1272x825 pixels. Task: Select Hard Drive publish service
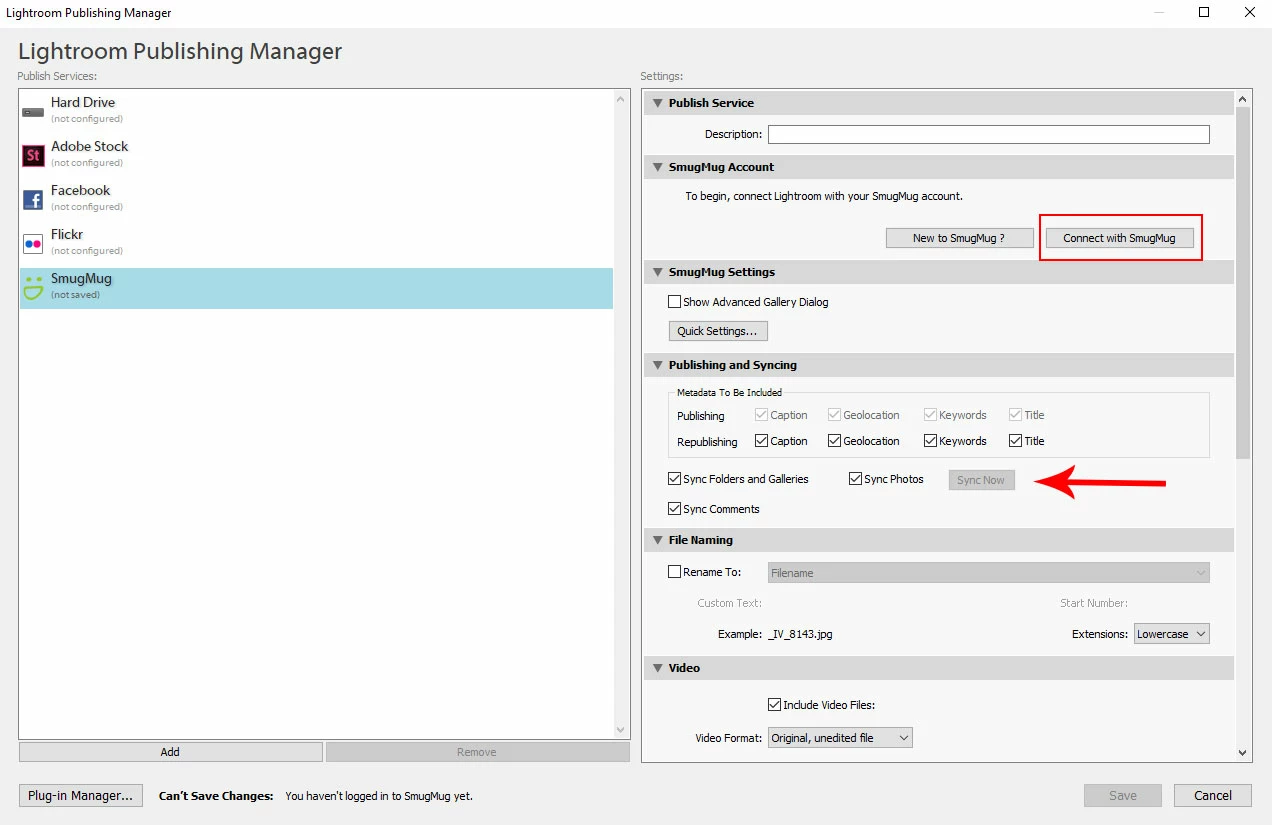pos(316,110)
